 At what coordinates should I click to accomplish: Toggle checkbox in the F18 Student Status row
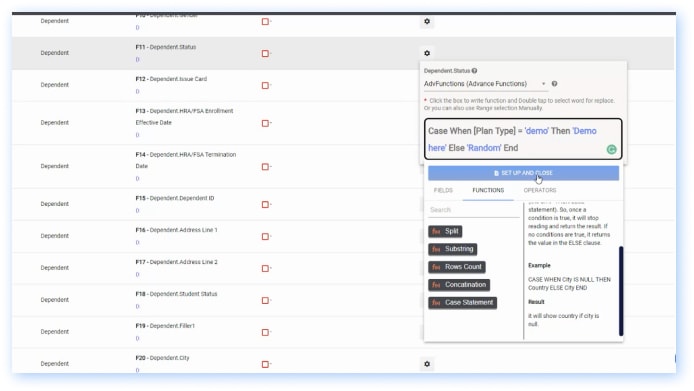click(x=265, y=301)
